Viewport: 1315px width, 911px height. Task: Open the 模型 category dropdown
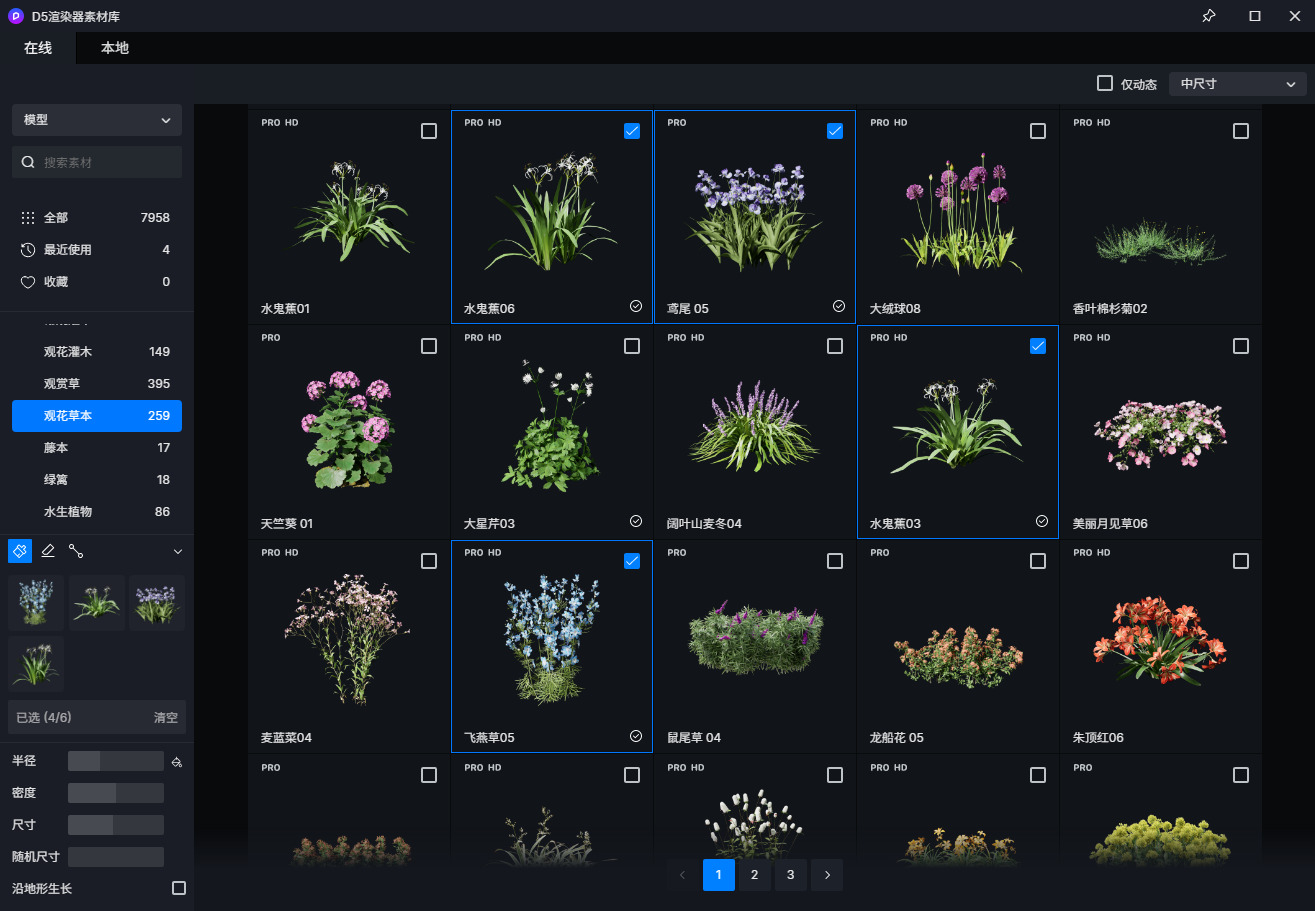pos(97,120)
